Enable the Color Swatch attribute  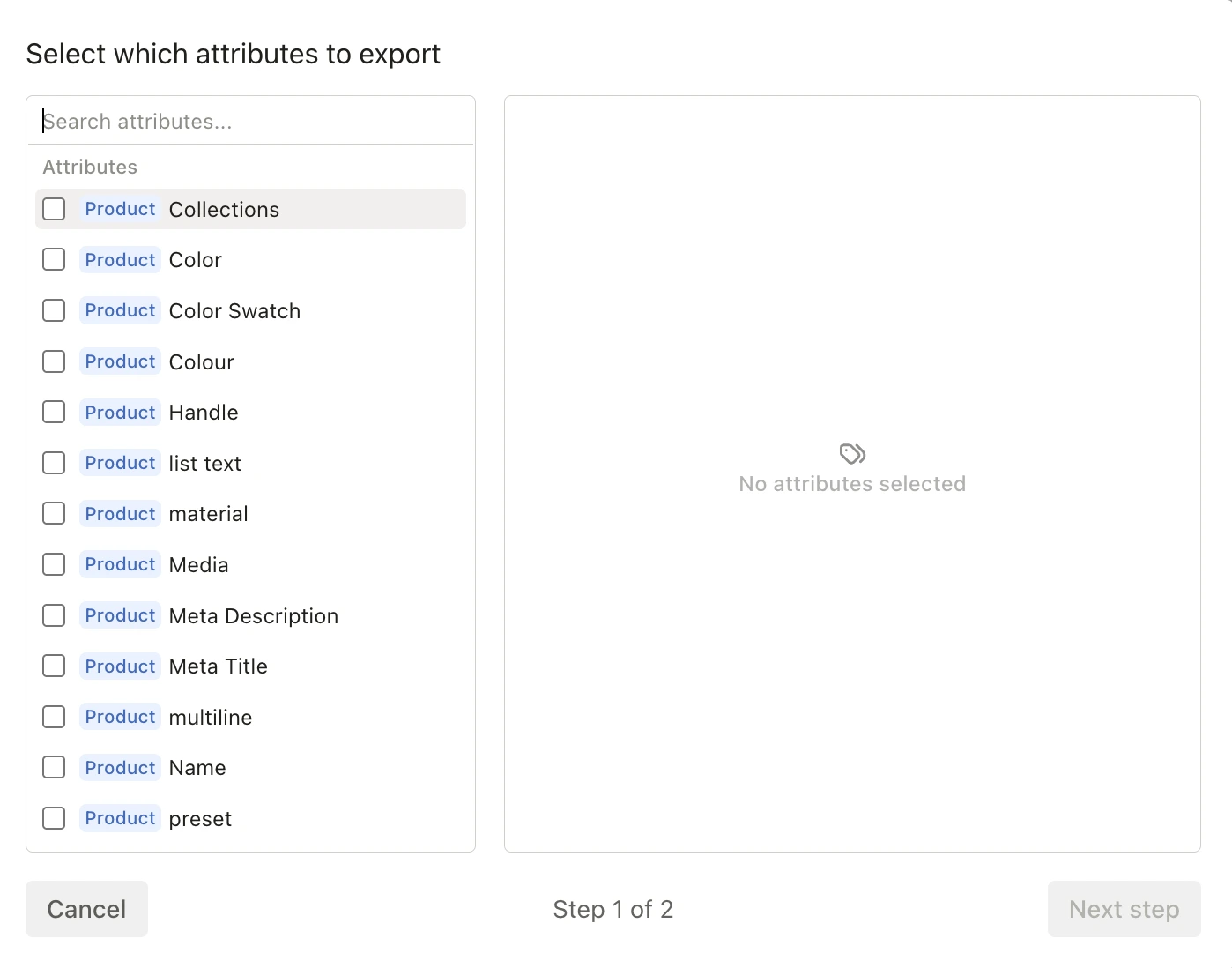click(x=54, y=310)
